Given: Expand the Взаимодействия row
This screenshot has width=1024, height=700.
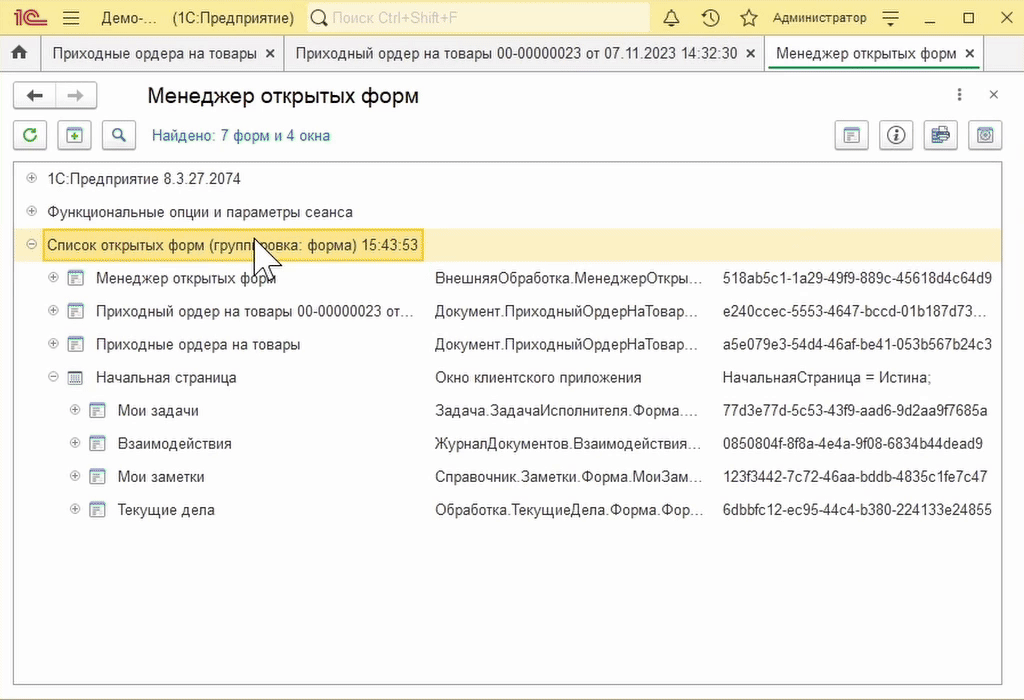Looking at the screenshot, I should pyautogui.click(x=75, y=443).
